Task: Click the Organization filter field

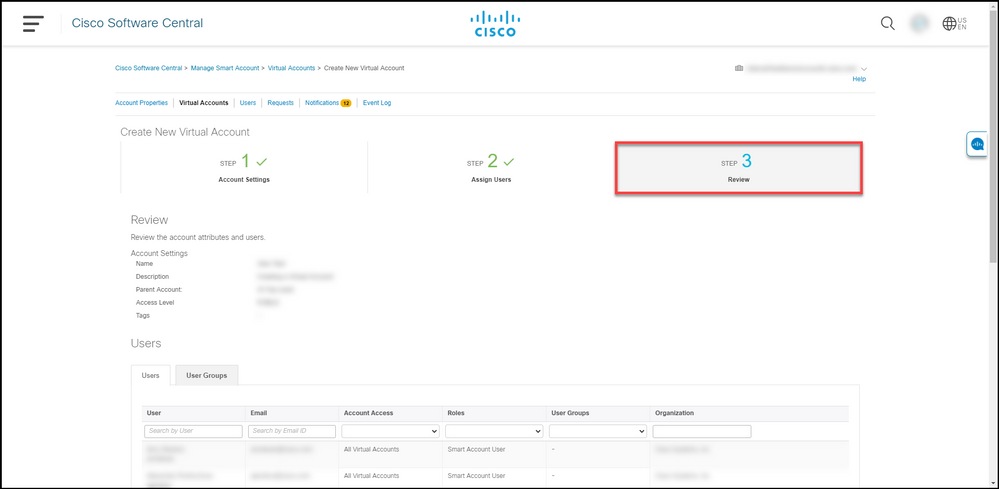Action: pyautogui.click(x=702, y=431)
